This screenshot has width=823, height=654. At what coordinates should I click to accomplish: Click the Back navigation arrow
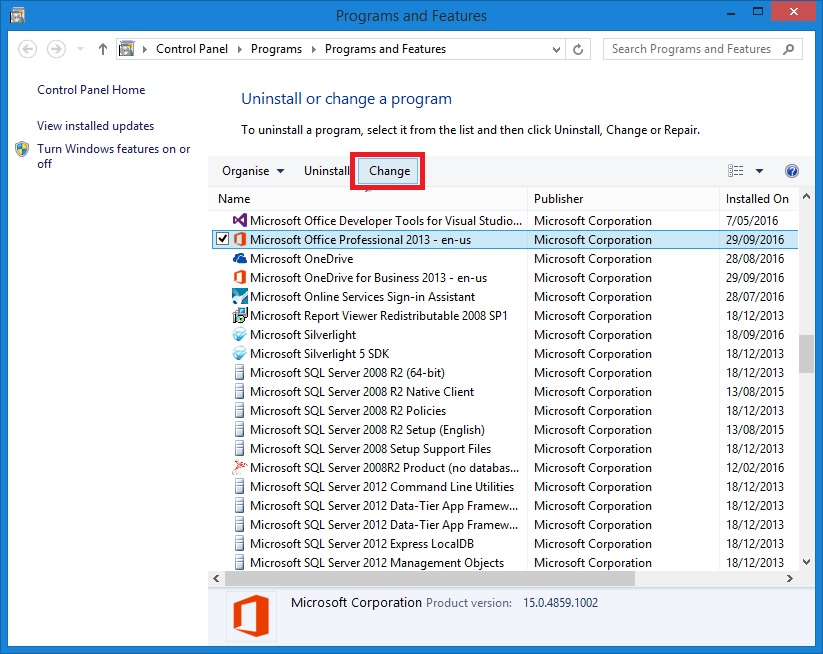[27, 49]
